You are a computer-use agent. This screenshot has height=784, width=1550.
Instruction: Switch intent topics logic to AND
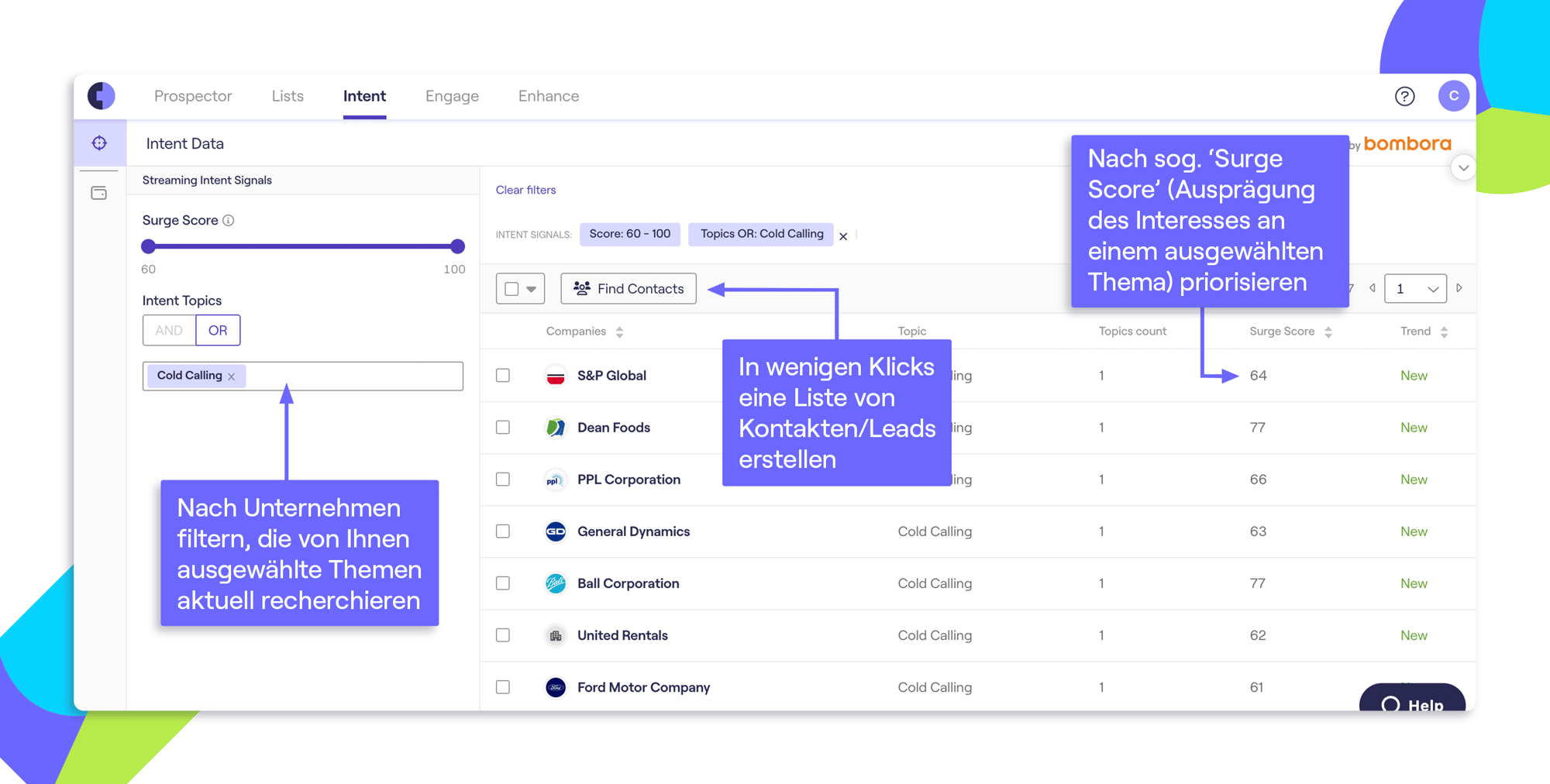point(169,331)
